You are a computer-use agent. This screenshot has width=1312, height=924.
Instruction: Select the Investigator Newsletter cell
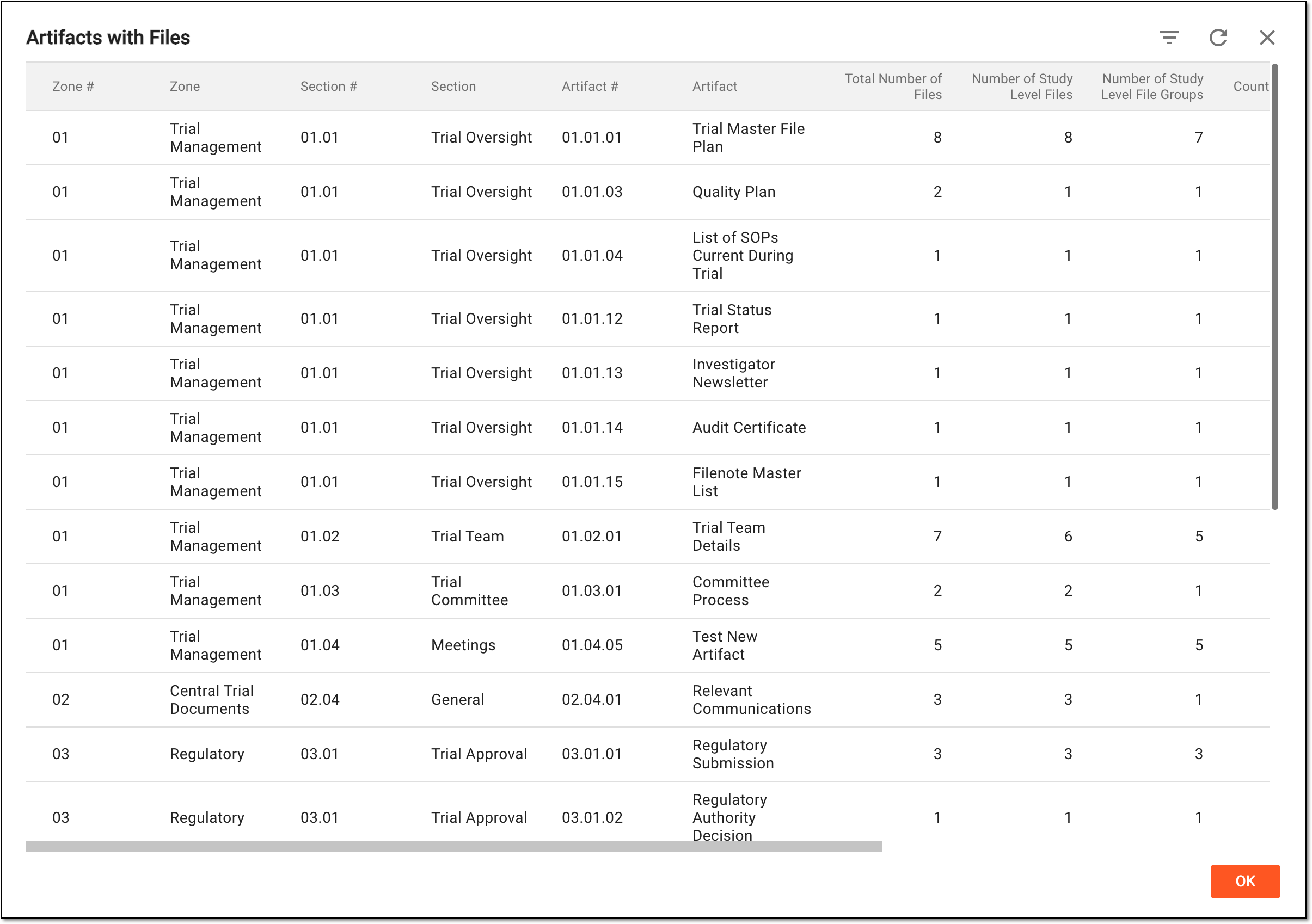(733, 373)
